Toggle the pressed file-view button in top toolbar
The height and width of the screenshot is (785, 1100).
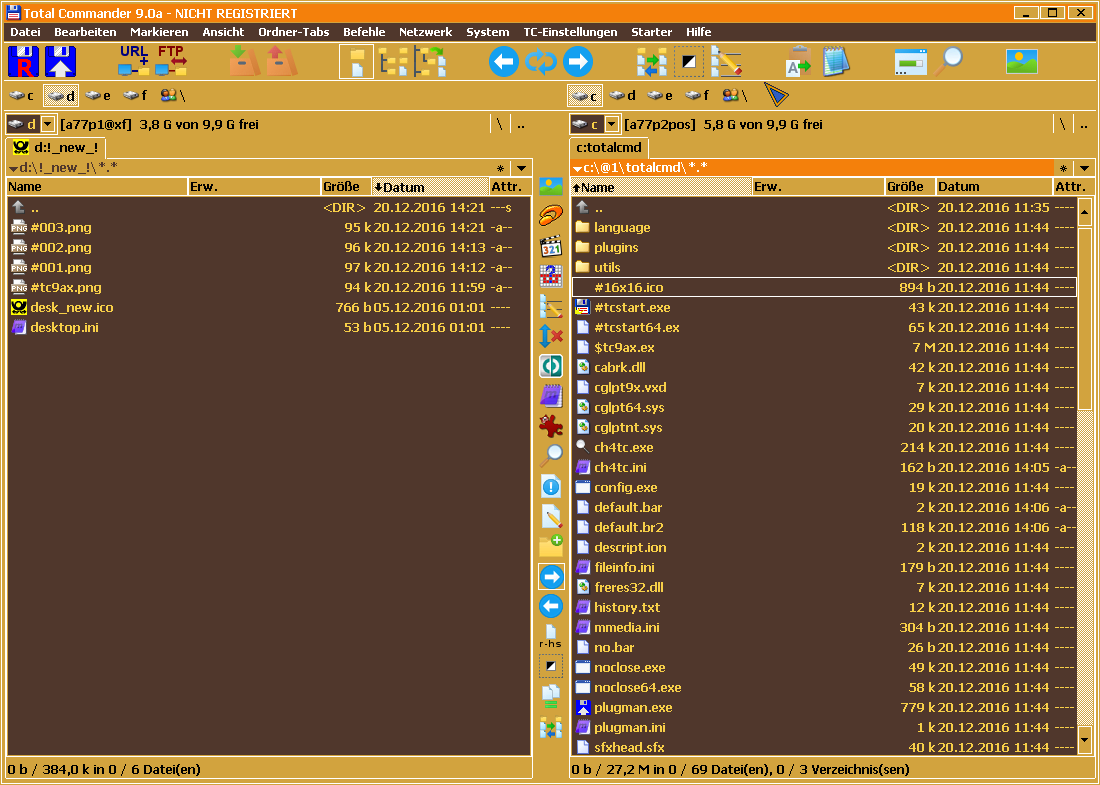tap(356, 62)
